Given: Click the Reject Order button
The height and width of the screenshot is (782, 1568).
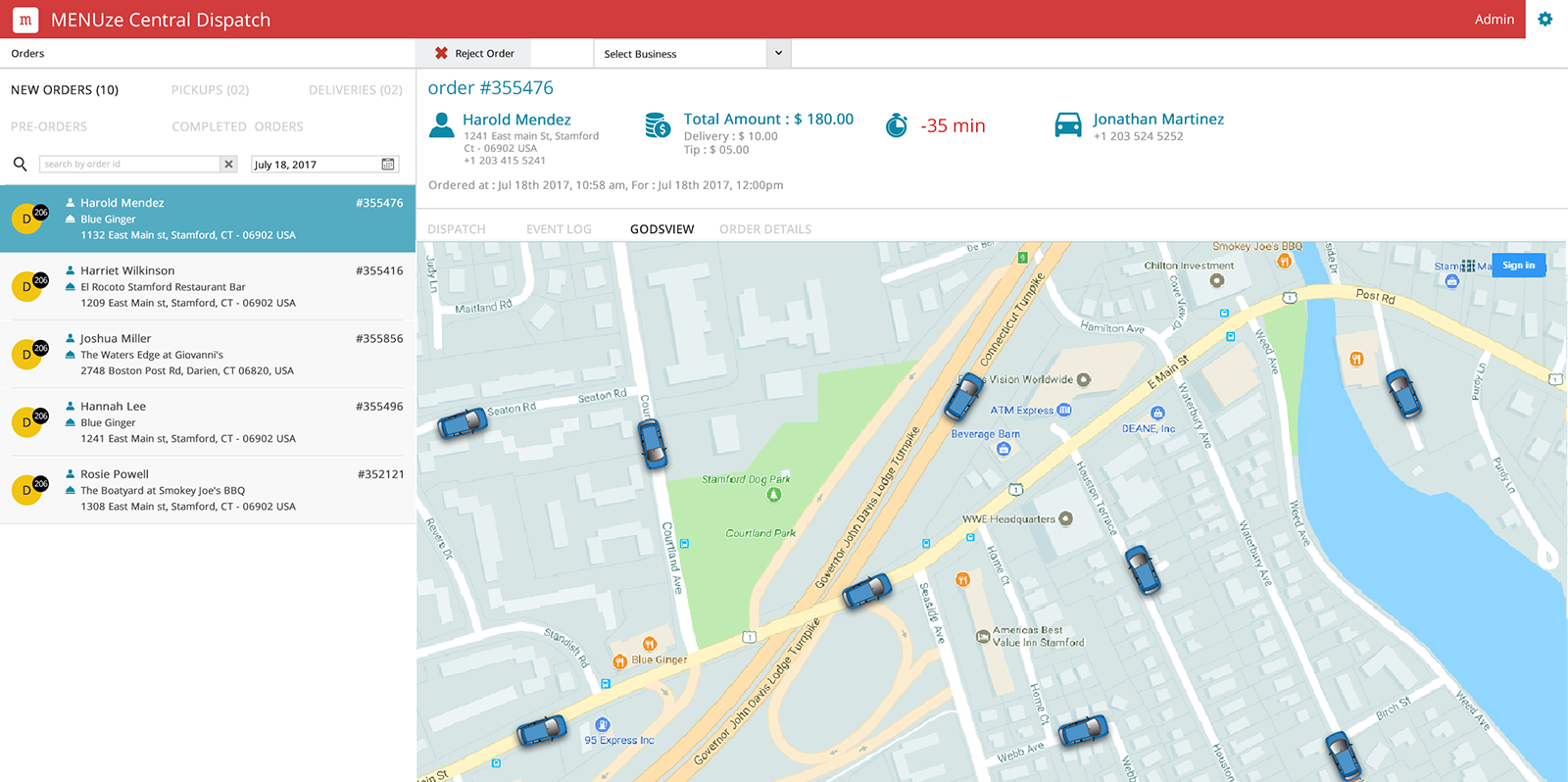Looking at the screenshot, I should (x=473, y=53).
